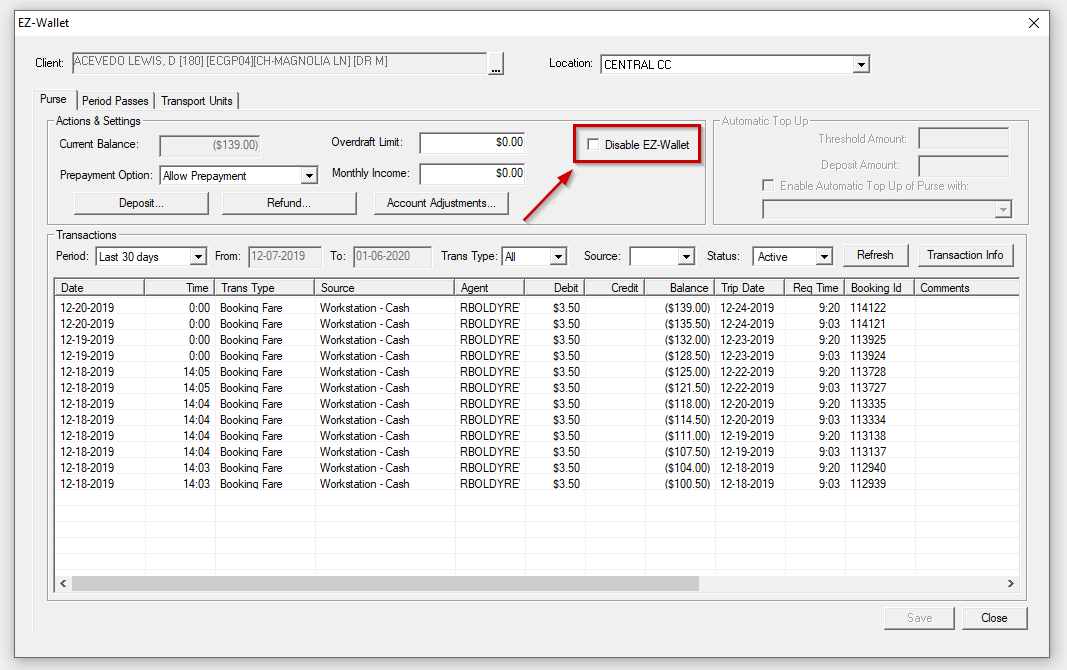1067x670 pixels.
Task: Click the Refund button
Action: pos(288,203)
